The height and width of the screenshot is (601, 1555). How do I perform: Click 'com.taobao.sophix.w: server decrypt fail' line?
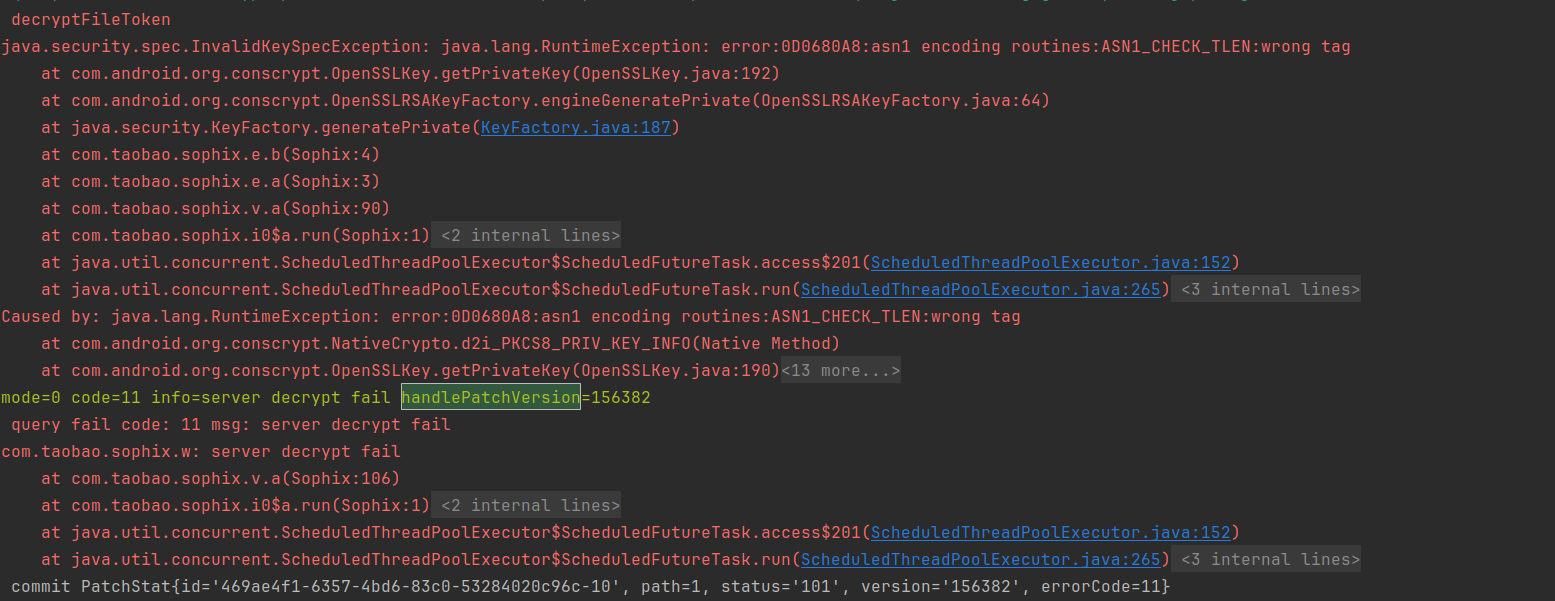click(201, 451)
